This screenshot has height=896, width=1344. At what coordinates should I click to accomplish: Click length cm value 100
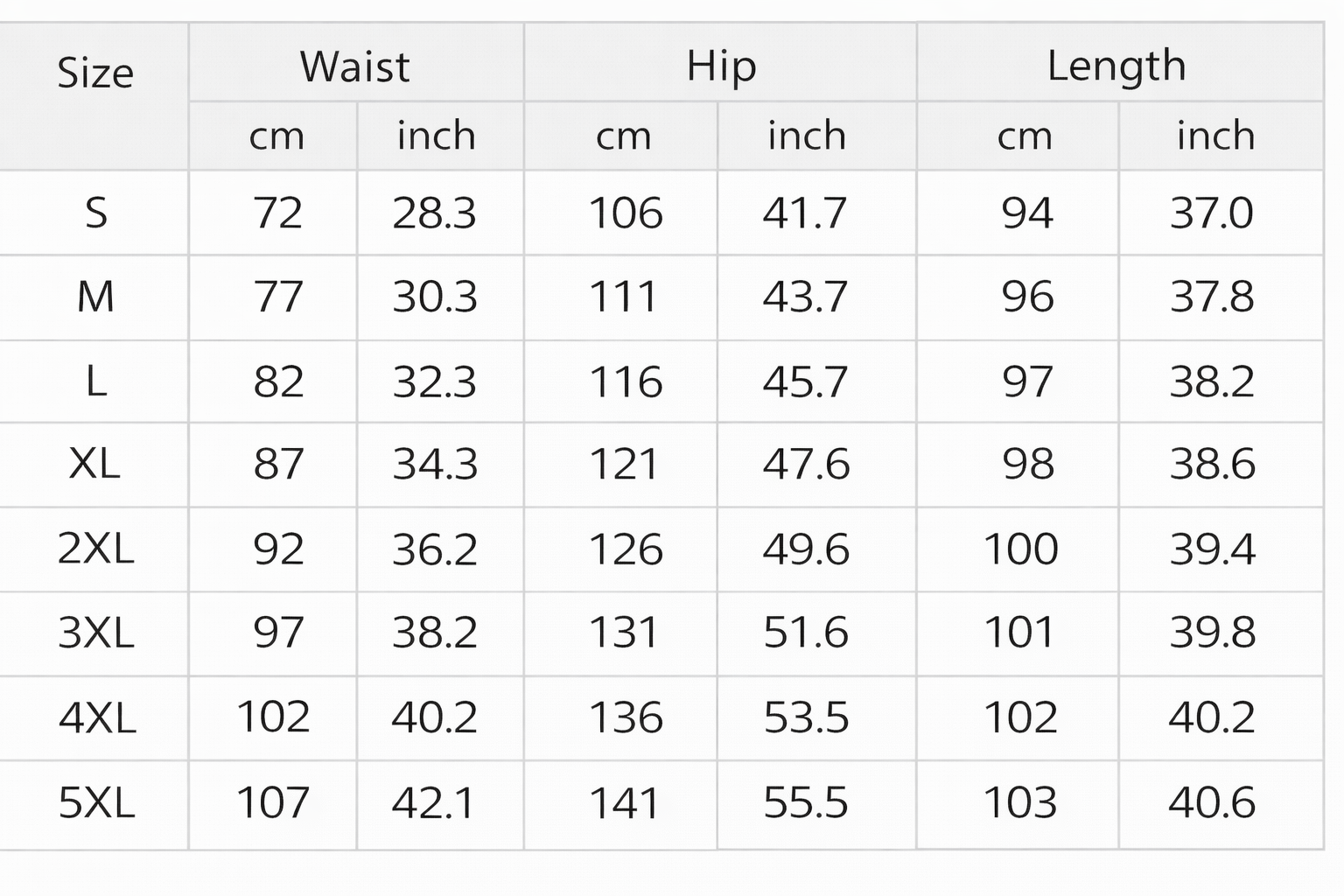coord(1020,549)
